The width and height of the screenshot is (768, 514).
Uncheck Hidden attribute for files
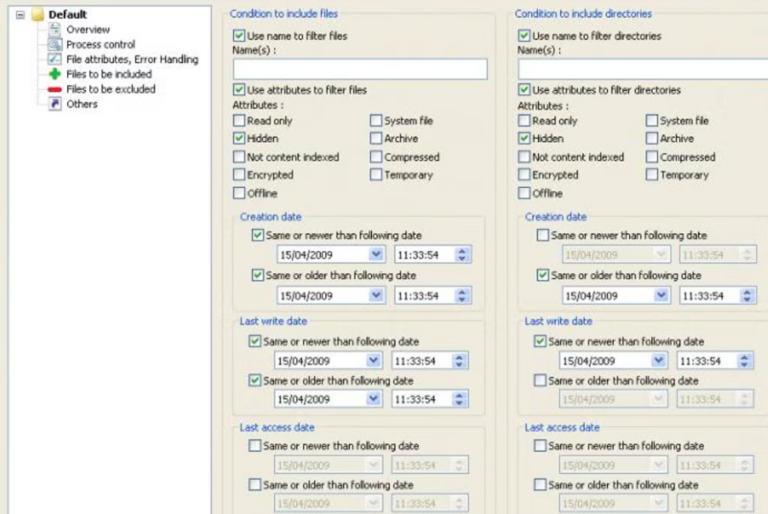pyautogui.click(x=239, y=138)
